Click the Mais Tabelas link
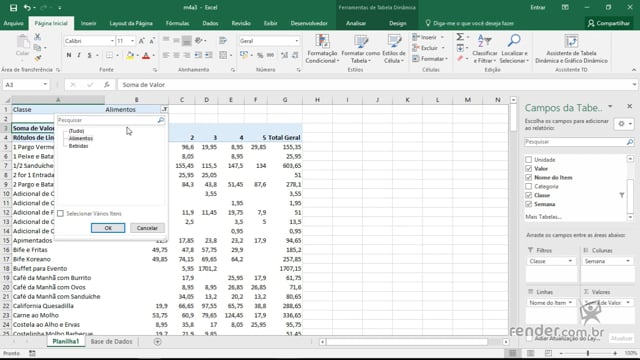Image resolution: width=640 pixels, height=360 pixels. (x=544, y=217)
